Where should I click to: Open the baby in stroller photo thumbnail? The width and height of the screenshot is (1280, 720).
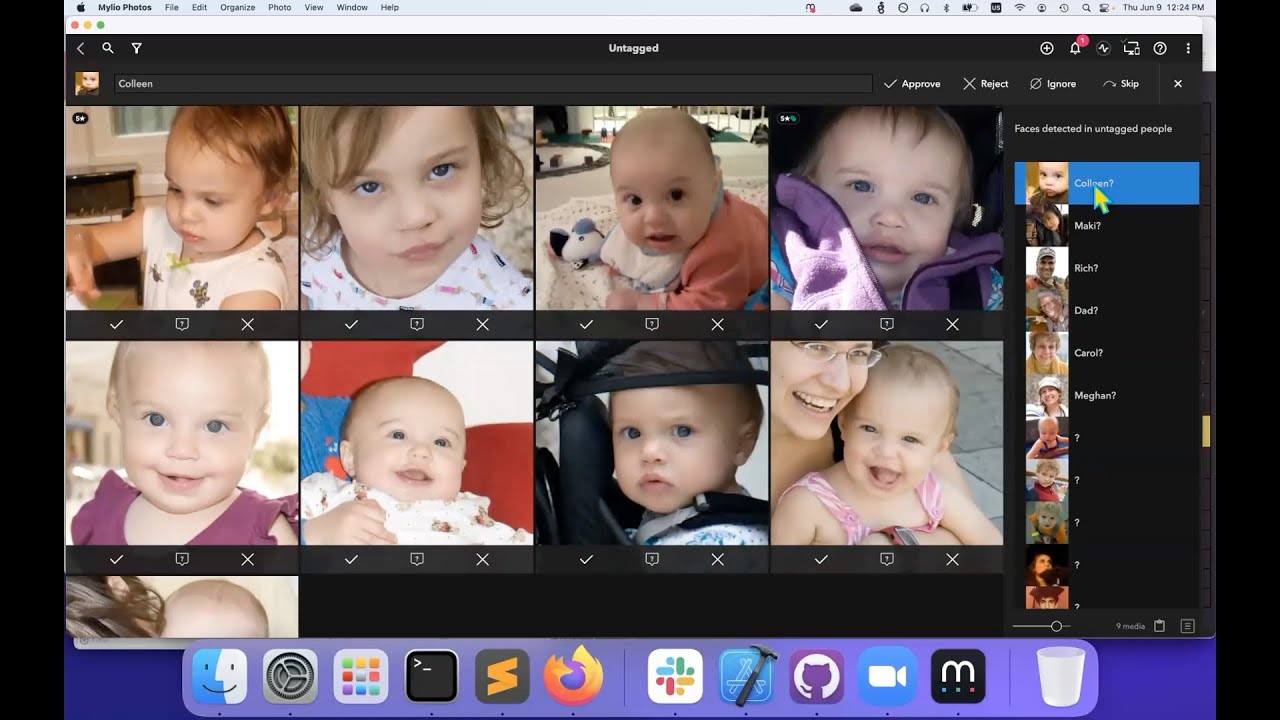[652, 443]
